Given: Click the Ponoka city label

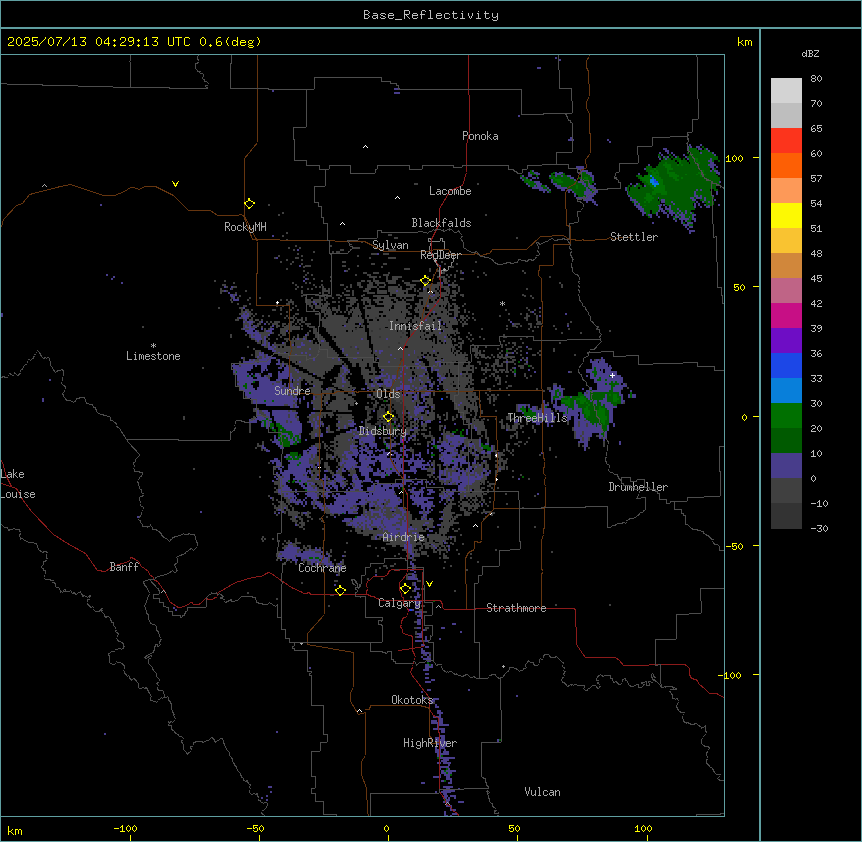Looking at the screenshot, I should [480, 136].
